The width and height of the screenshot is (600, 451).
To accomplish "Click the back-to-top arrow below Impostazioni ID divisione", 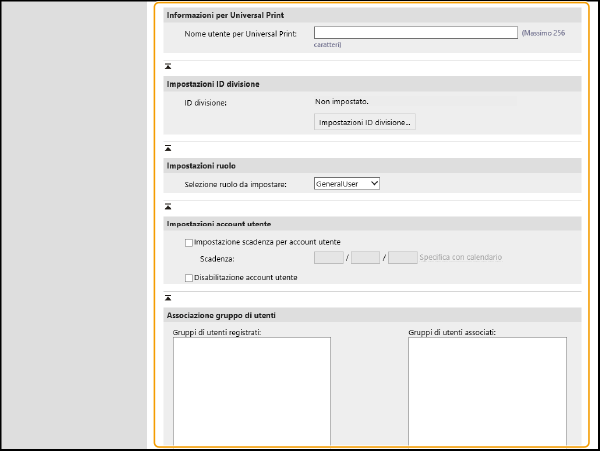I will tap(168, 147).
